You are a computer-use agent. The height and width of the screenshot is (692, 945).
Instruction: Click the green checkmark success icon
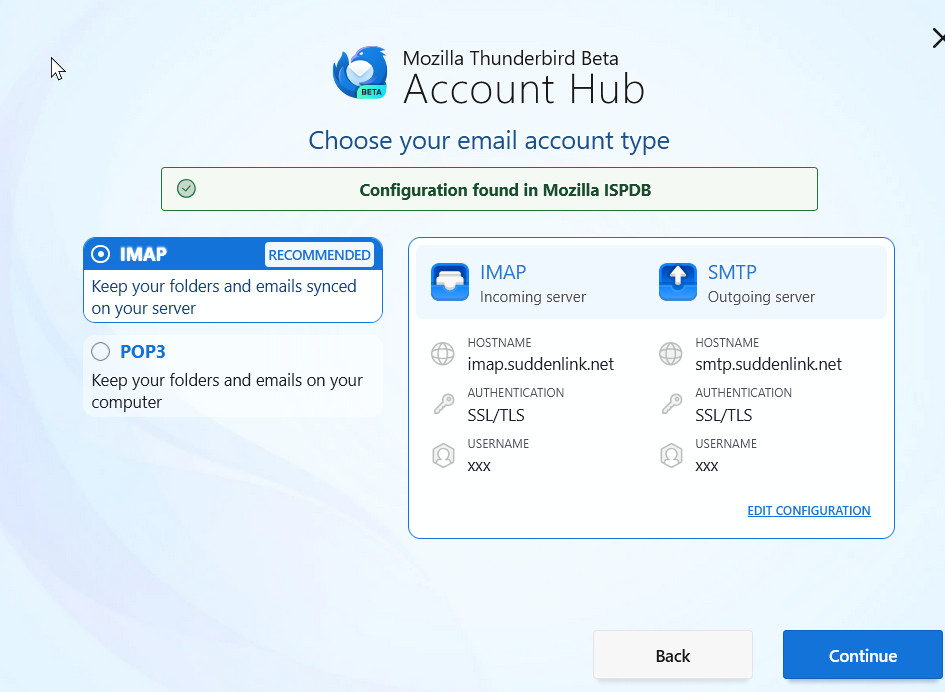[186, 189]
